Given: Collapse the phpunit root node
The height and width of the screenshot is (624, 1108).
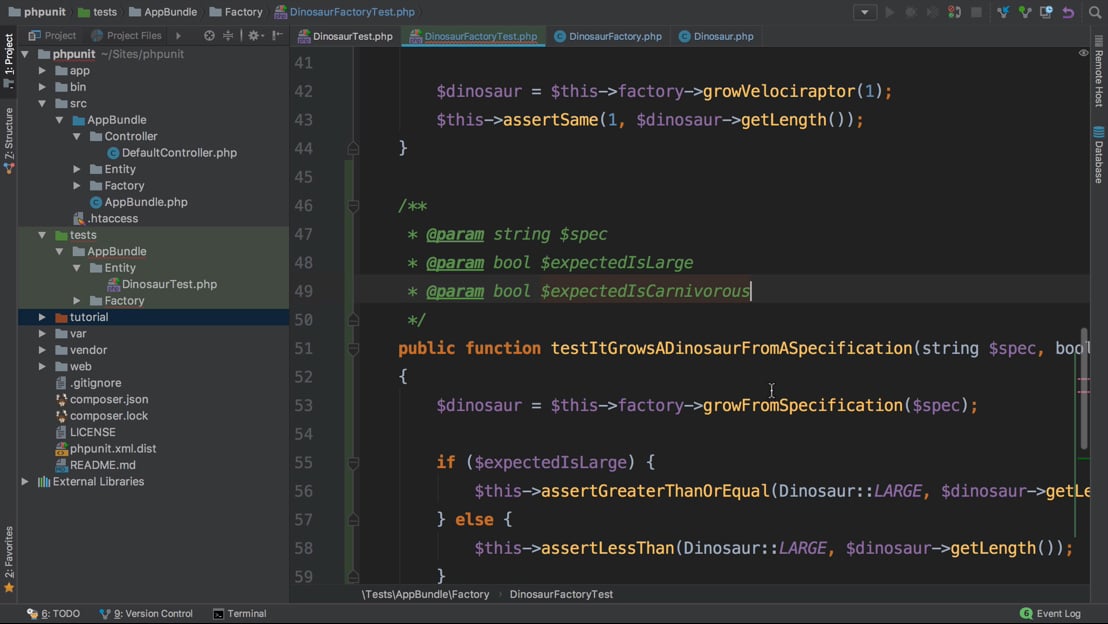Looking at the screenshot, I should [25, 54].
